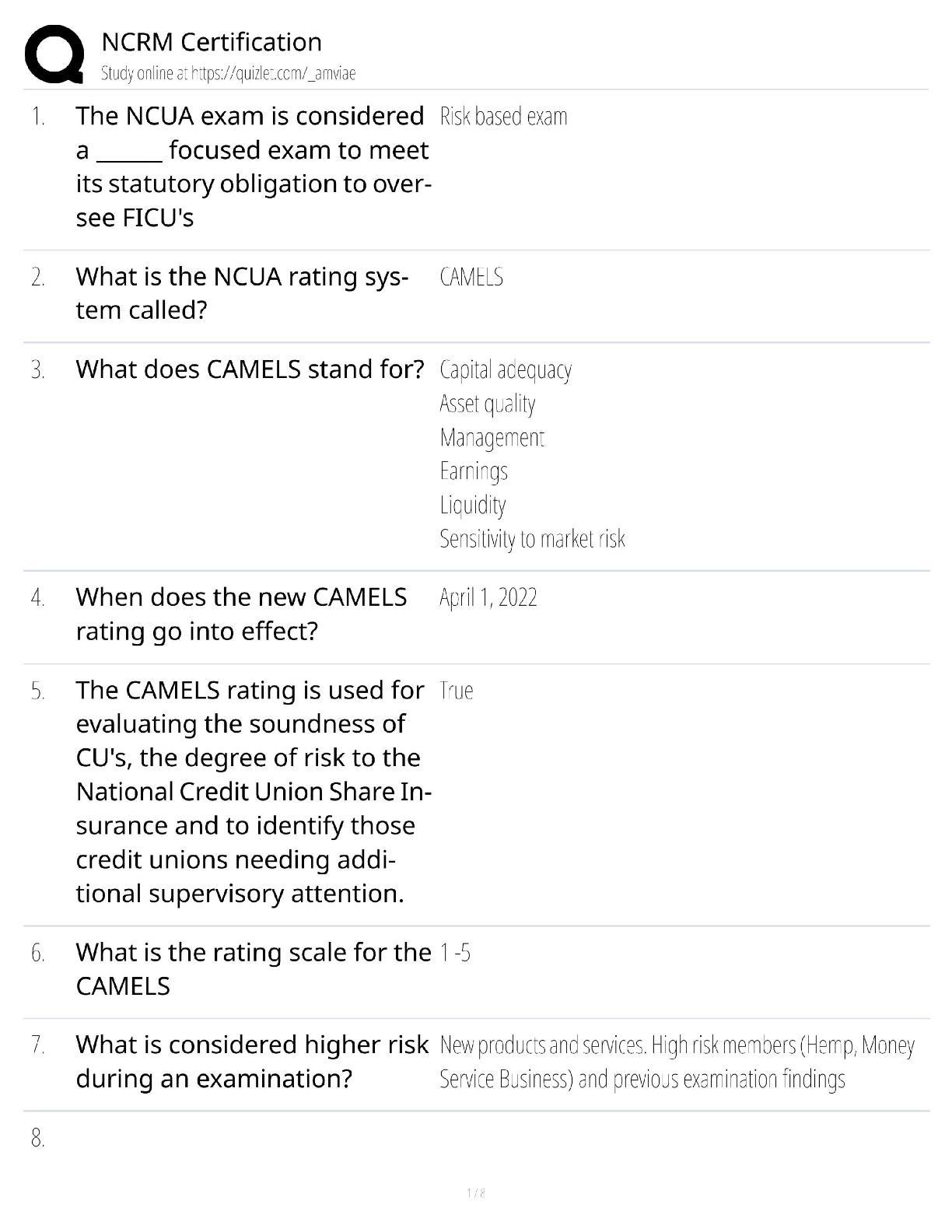Screen dimensions: 952x1232
Task: Click the '1 / 8' page indicator
Action: click(x=476, y=1193)
